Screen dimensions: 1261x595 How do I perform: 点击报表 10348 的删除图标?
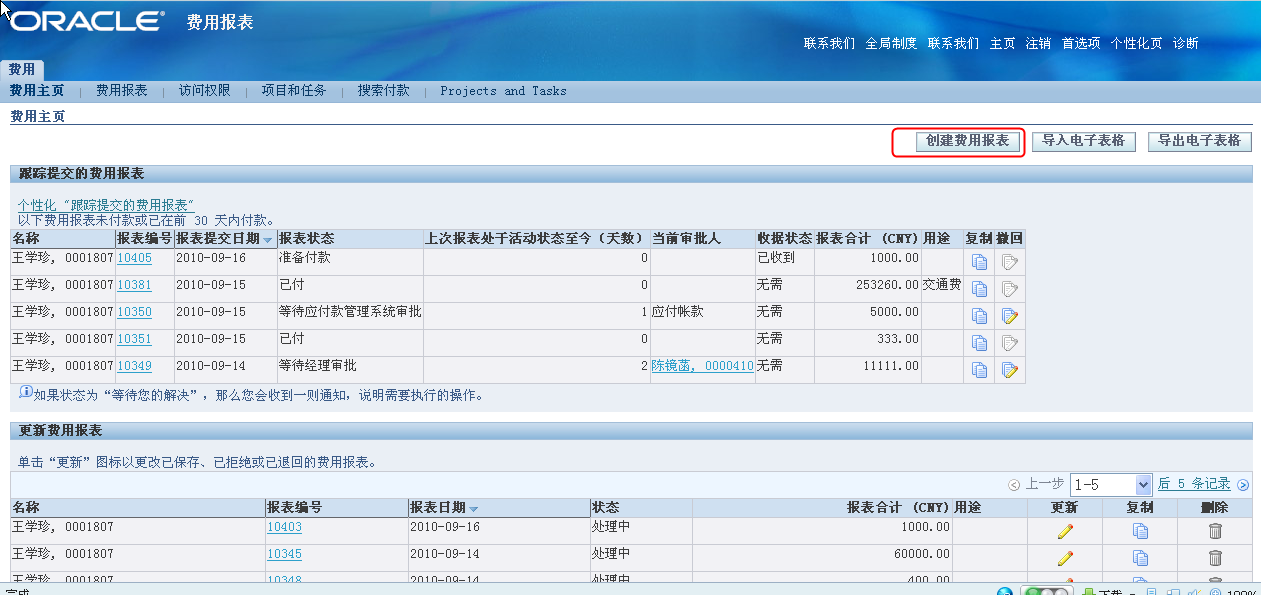click(x=1216, y=581)
